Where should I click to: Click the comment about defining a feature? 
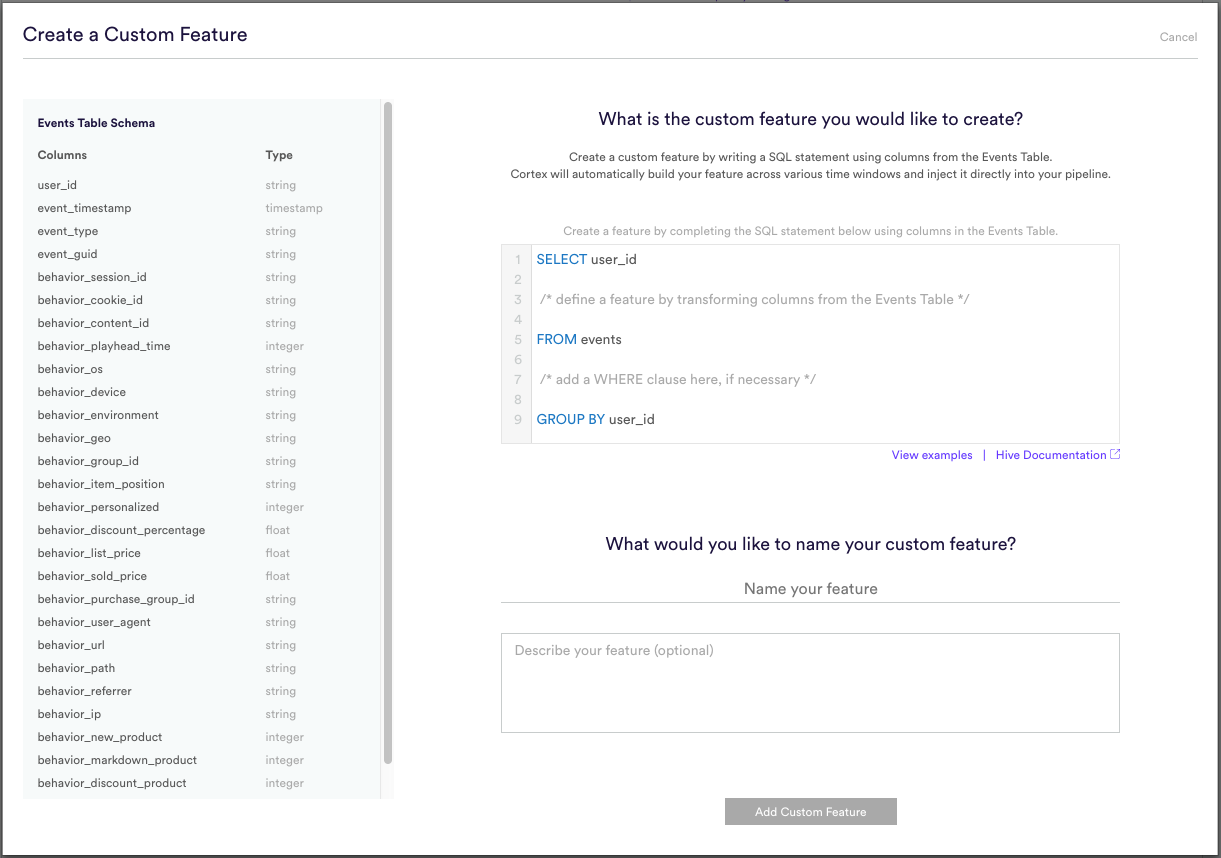click(755, 299)
